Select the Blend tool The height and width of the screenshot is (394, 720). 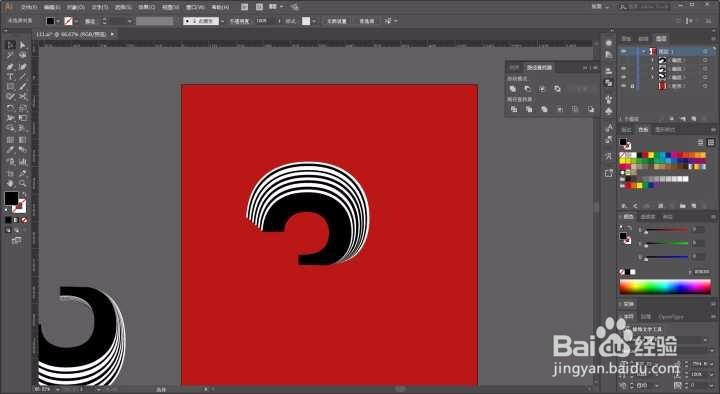coord(22,150)
